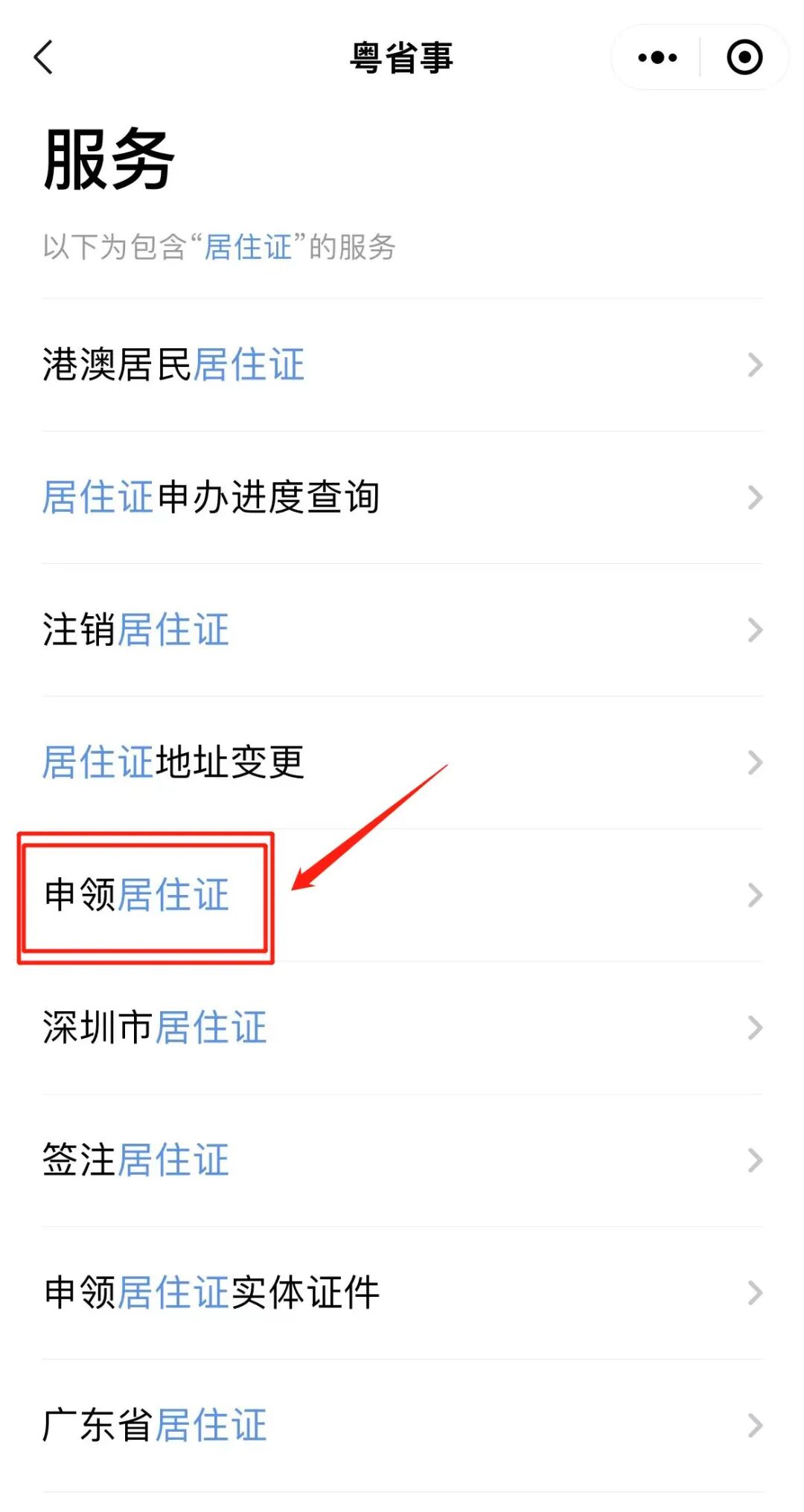Tap the highlighted 申领居住证 item

click(402, 894)
